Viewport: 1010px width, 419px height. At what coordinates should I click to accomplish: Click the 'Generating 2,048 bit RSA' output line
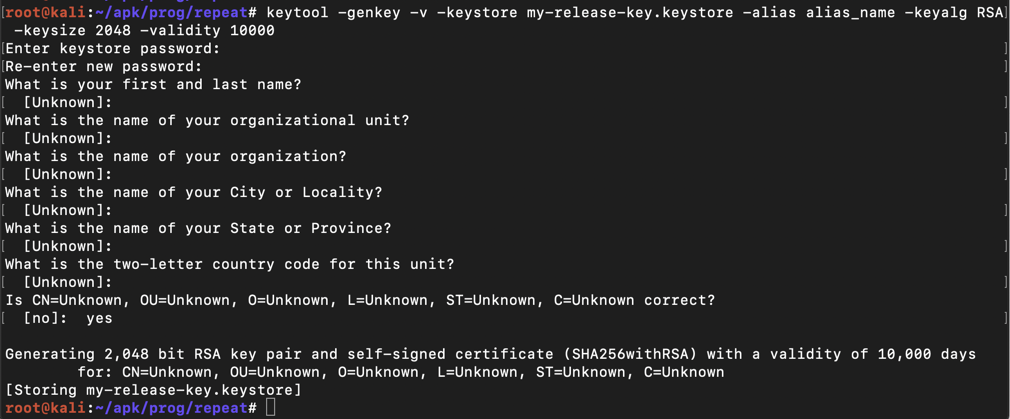click(x=490, y=354)
